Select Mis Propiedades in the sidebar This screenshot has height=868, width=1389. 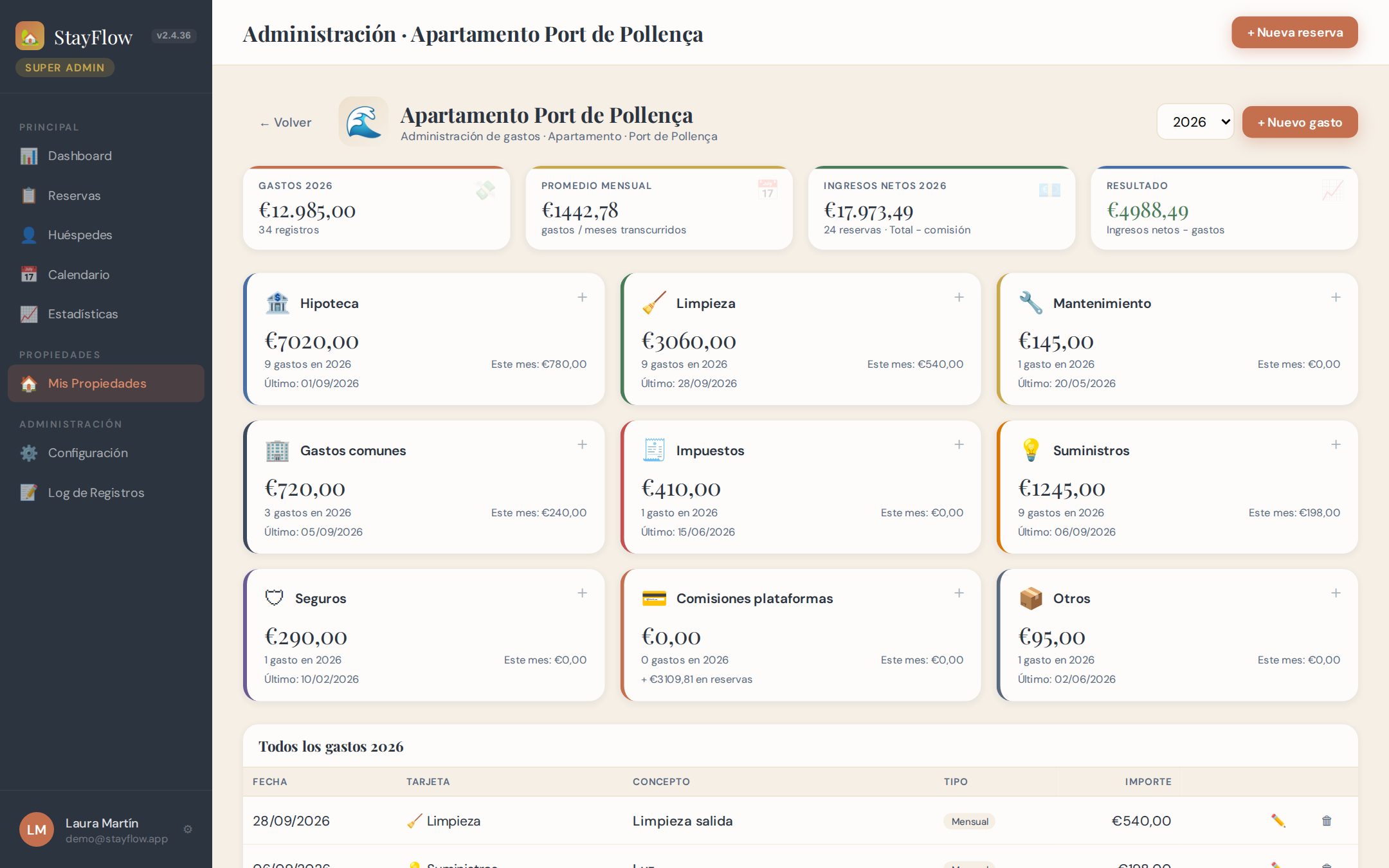point(106,383)
